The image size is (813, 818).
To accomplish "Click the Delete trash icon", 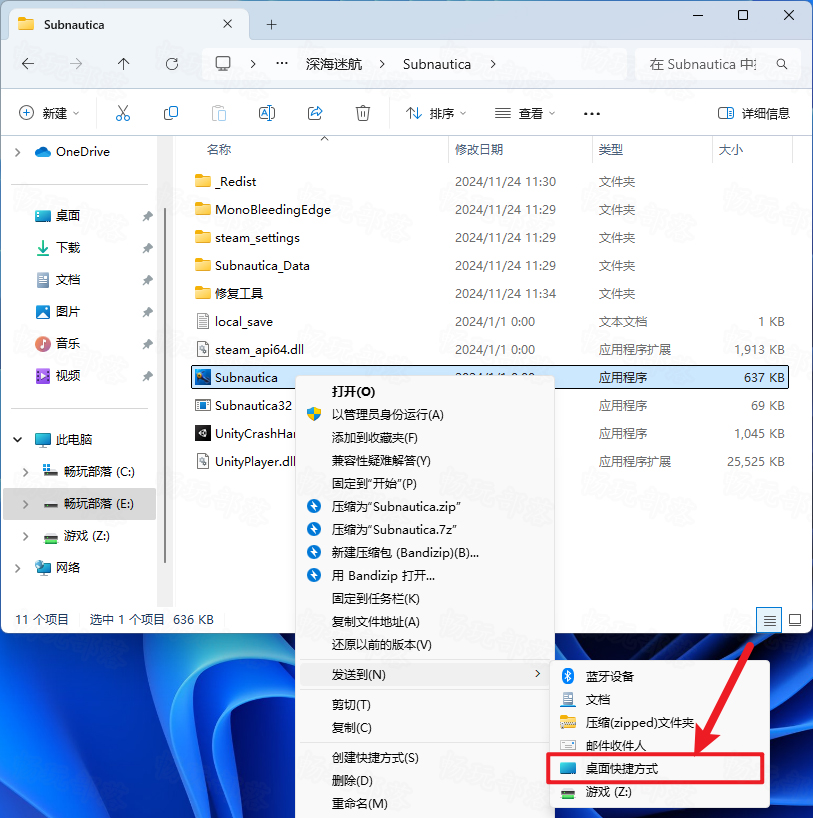I will point(363,113).
